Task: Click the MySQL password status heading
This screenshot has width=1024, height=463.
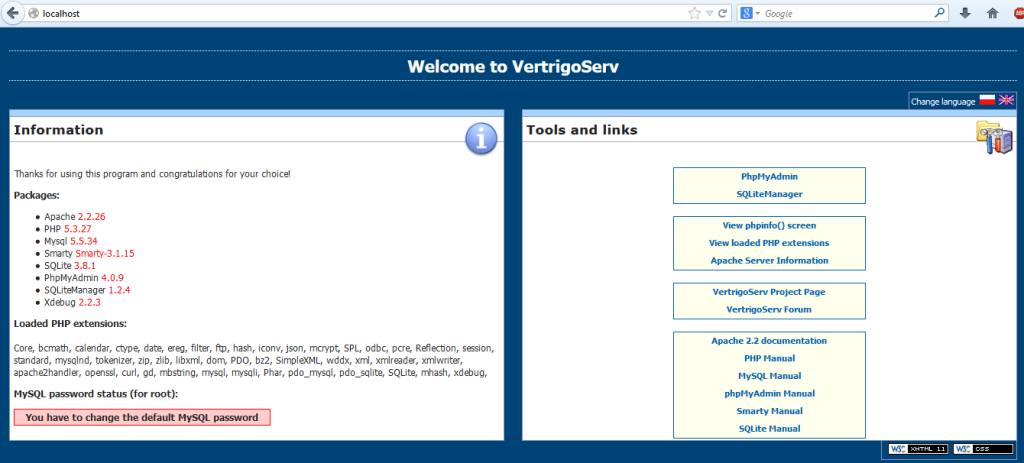Action: 96,394
